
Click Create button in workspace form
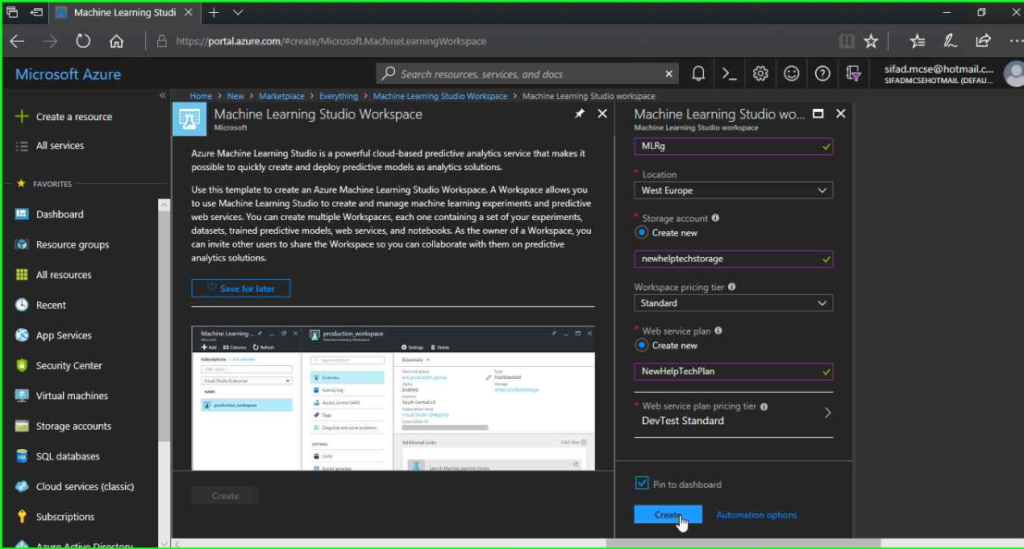coord(668,514)
